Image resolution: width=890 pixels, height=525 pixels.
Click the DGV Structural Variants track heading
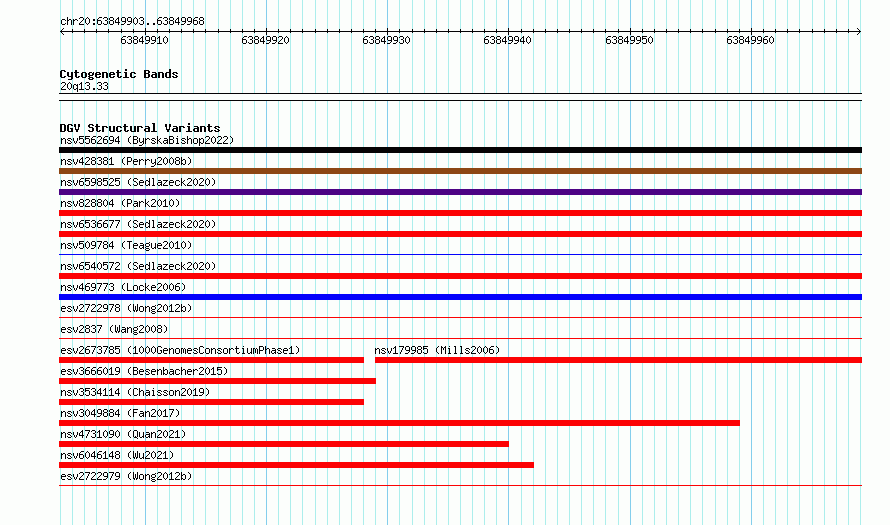coord(140,128)
